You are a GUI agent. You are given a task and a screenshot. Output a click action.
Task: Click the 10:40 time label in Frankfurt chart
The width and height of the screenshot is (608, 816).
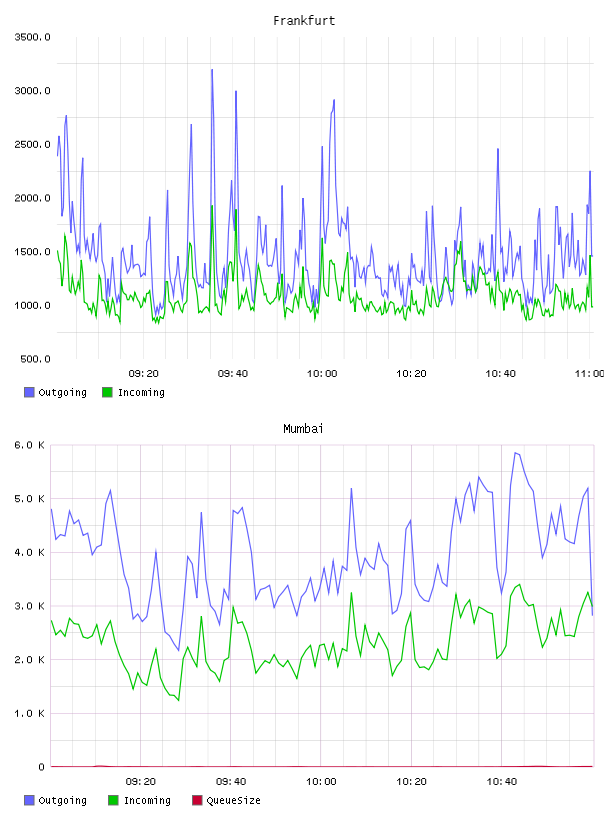click(x=500, y=374)
